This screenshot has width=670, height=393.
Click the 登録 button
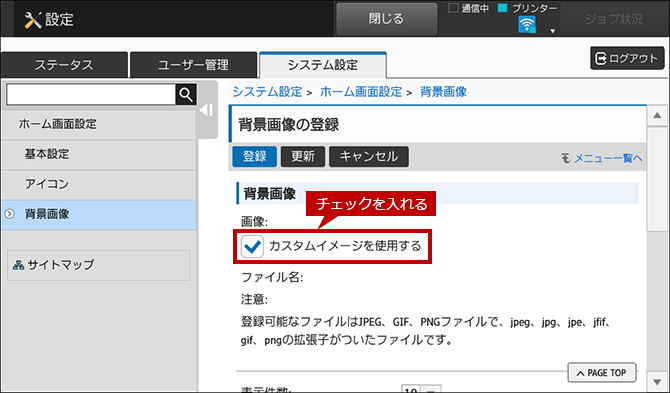coord(255,156)
